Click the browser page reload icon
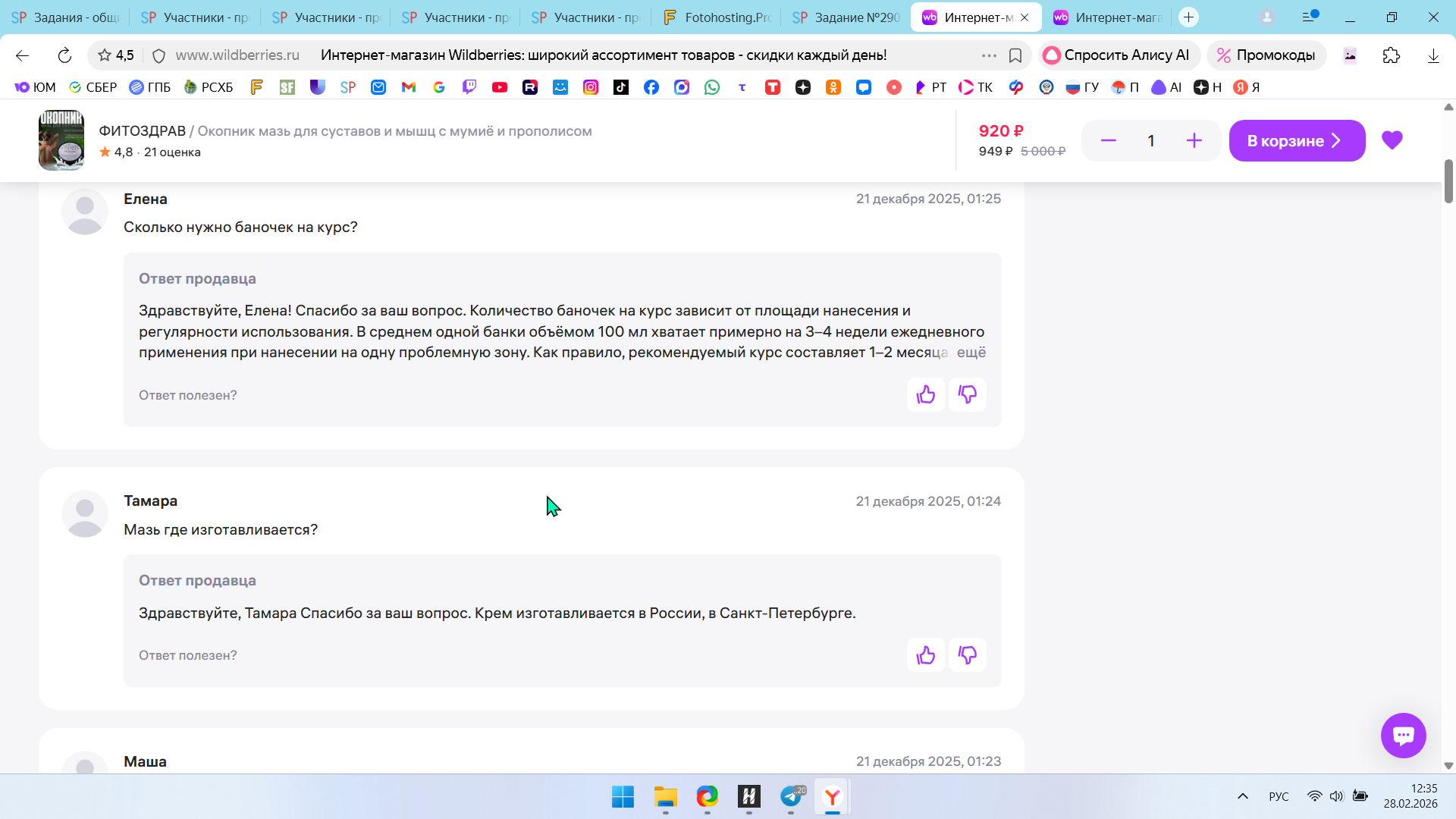 (x=64, y=55)
